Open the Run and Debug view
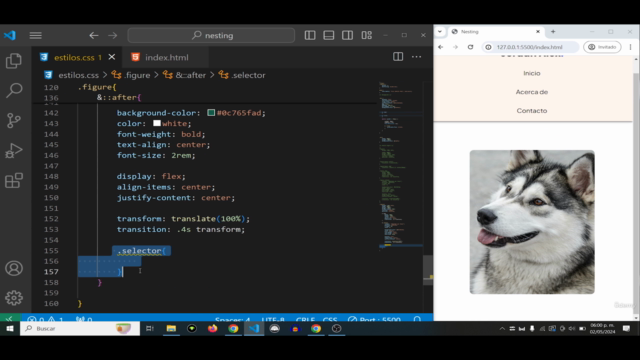 coord(14,151)
